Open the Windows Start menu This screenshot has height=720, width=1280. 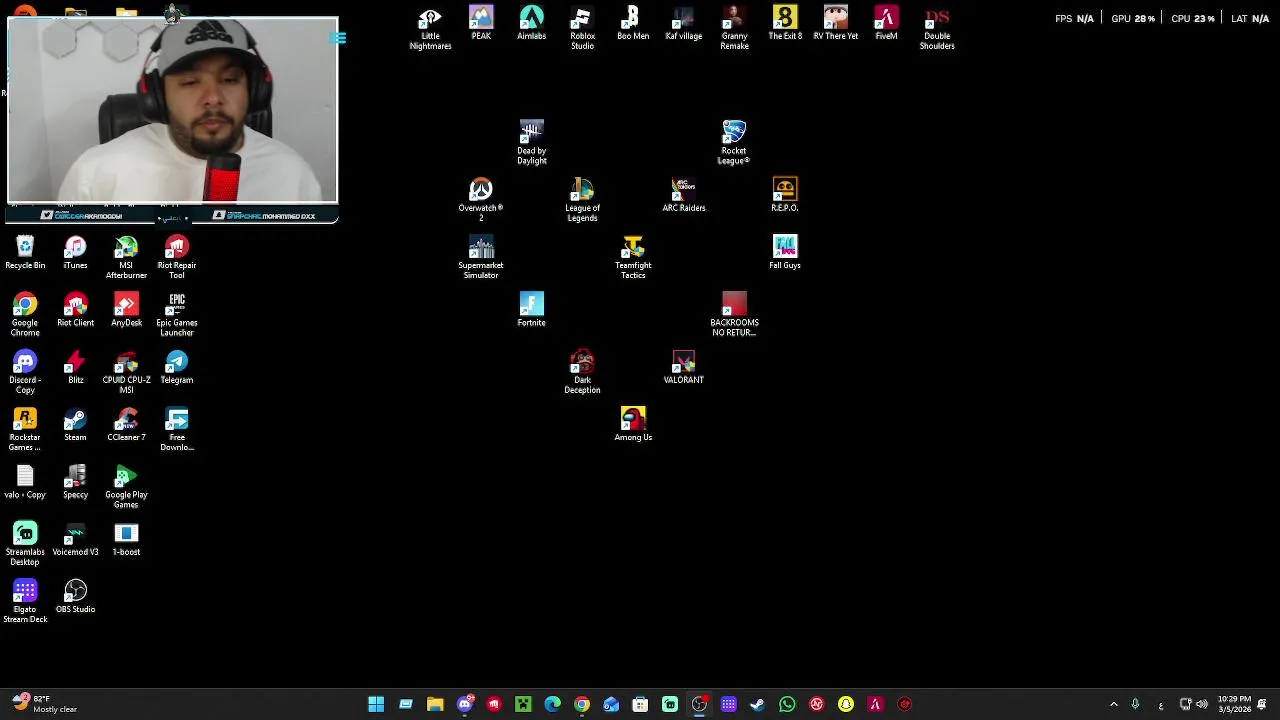tap(376, 704)
